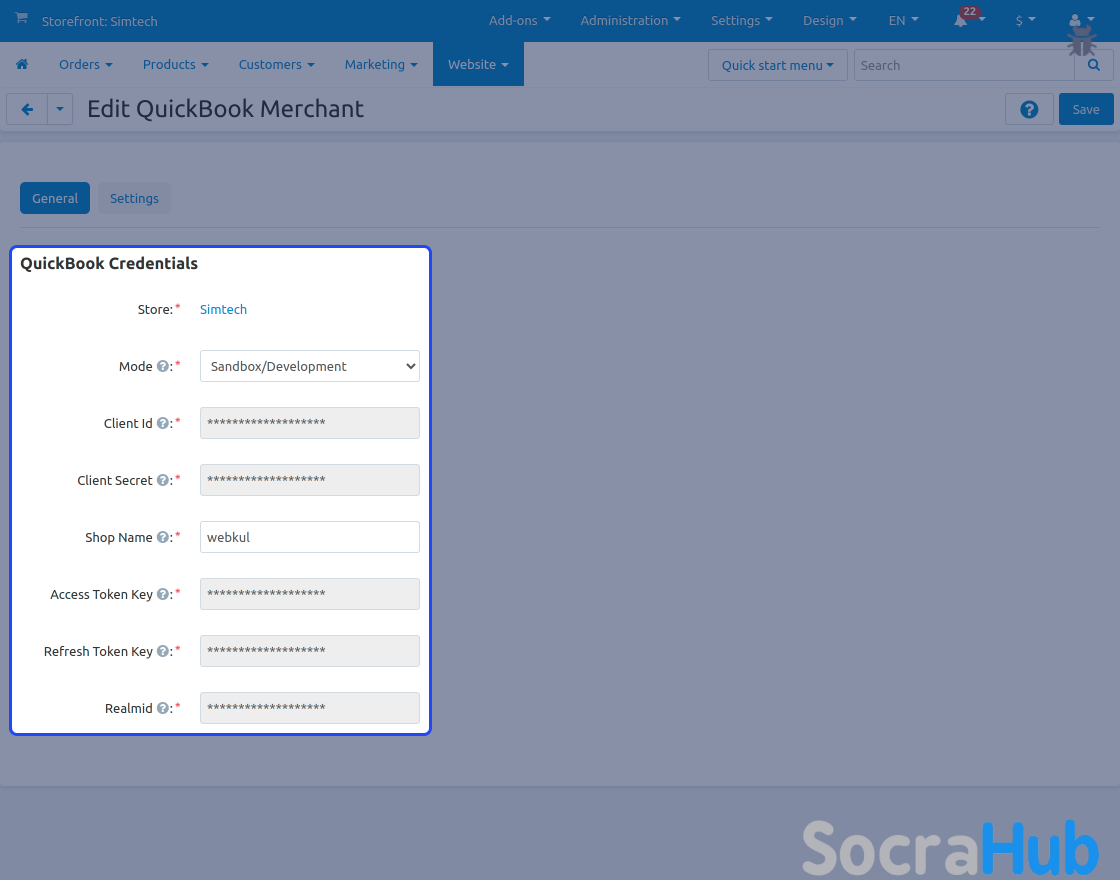Click the help icon beside Client Secret
Image resolution: width=1120 pixels, height=880 pixels.
coord(162,481)
